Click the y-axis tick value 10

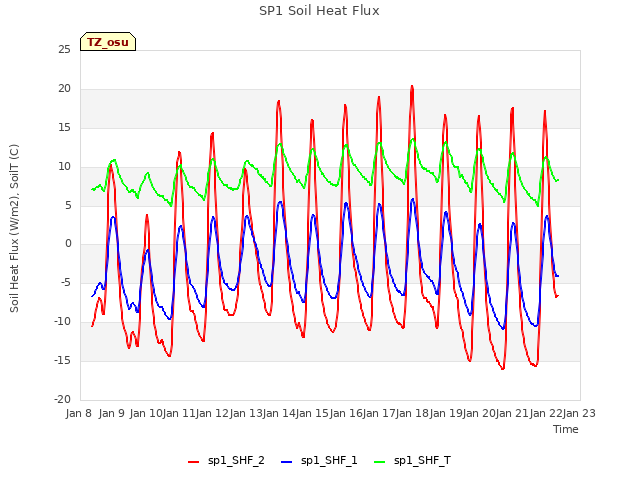64,167
